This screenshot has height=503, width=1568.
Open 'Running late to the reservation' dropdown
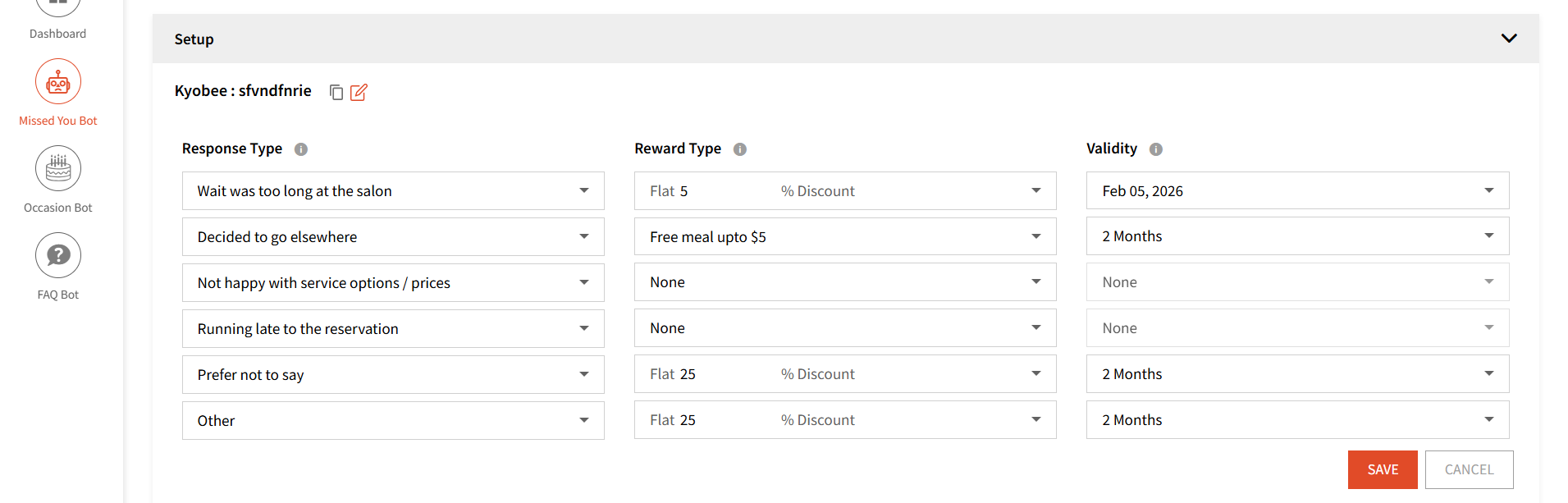[393, 328]
